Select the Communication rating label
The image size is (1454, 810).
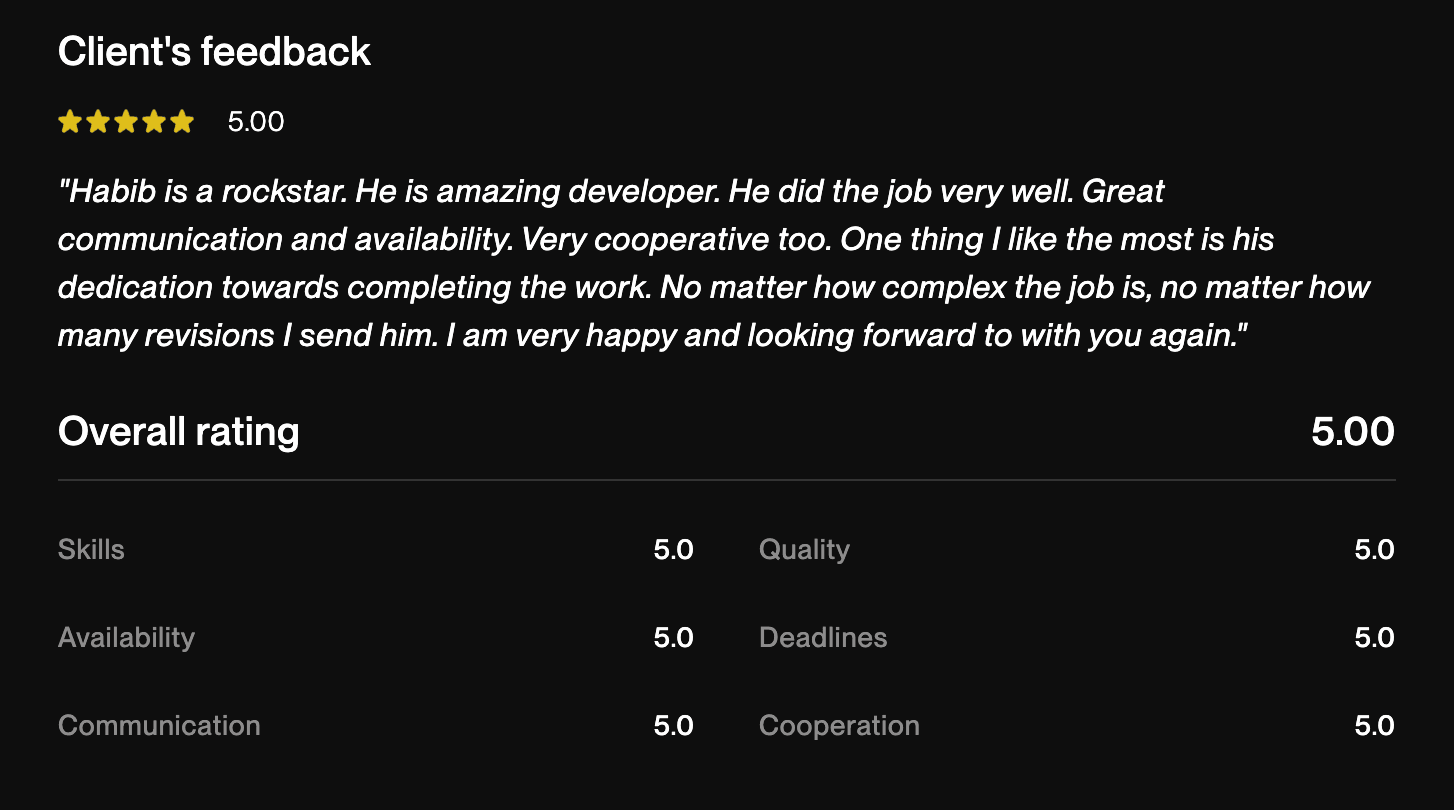click(x=159, y=726)
